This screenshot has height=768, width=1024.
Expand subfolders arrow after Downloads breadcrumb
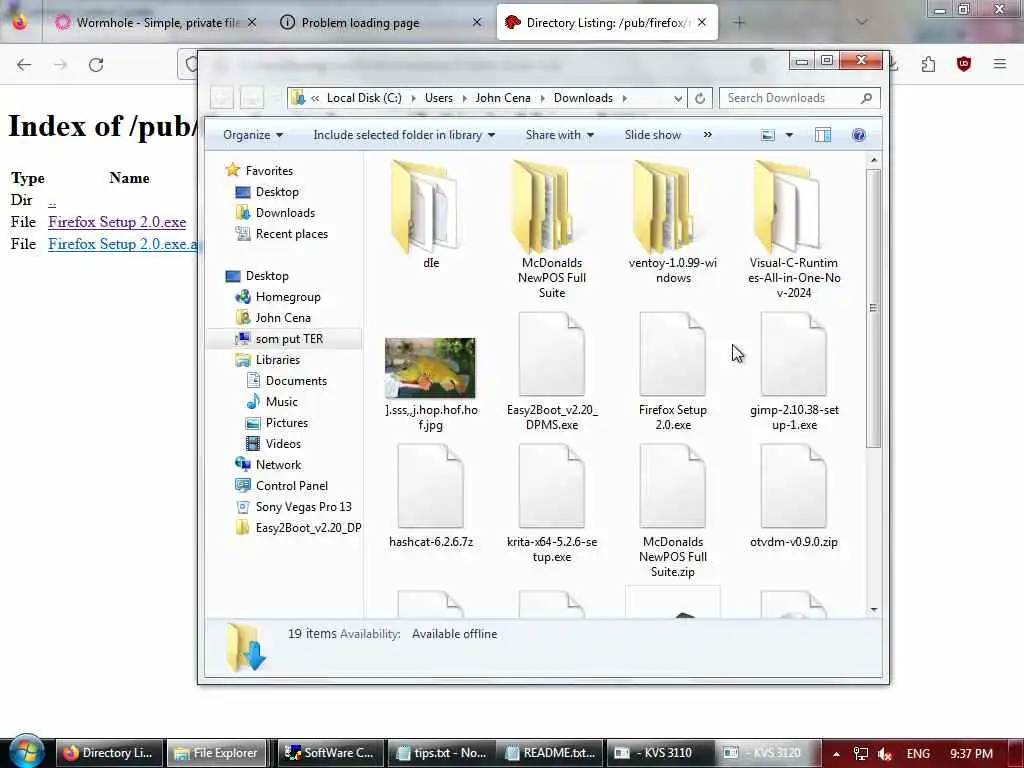[624, 99]
